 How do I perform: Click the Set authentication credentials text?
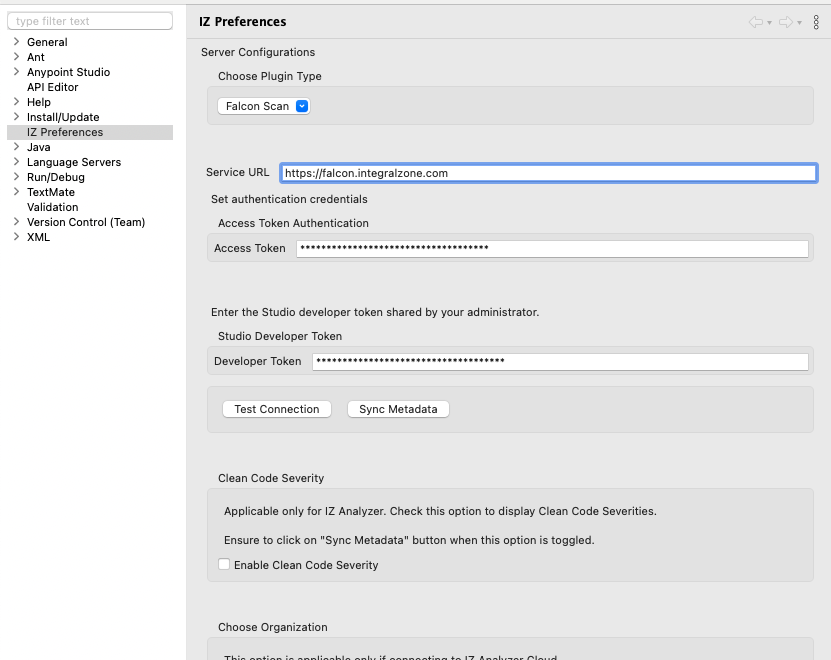tap(289, 199)
